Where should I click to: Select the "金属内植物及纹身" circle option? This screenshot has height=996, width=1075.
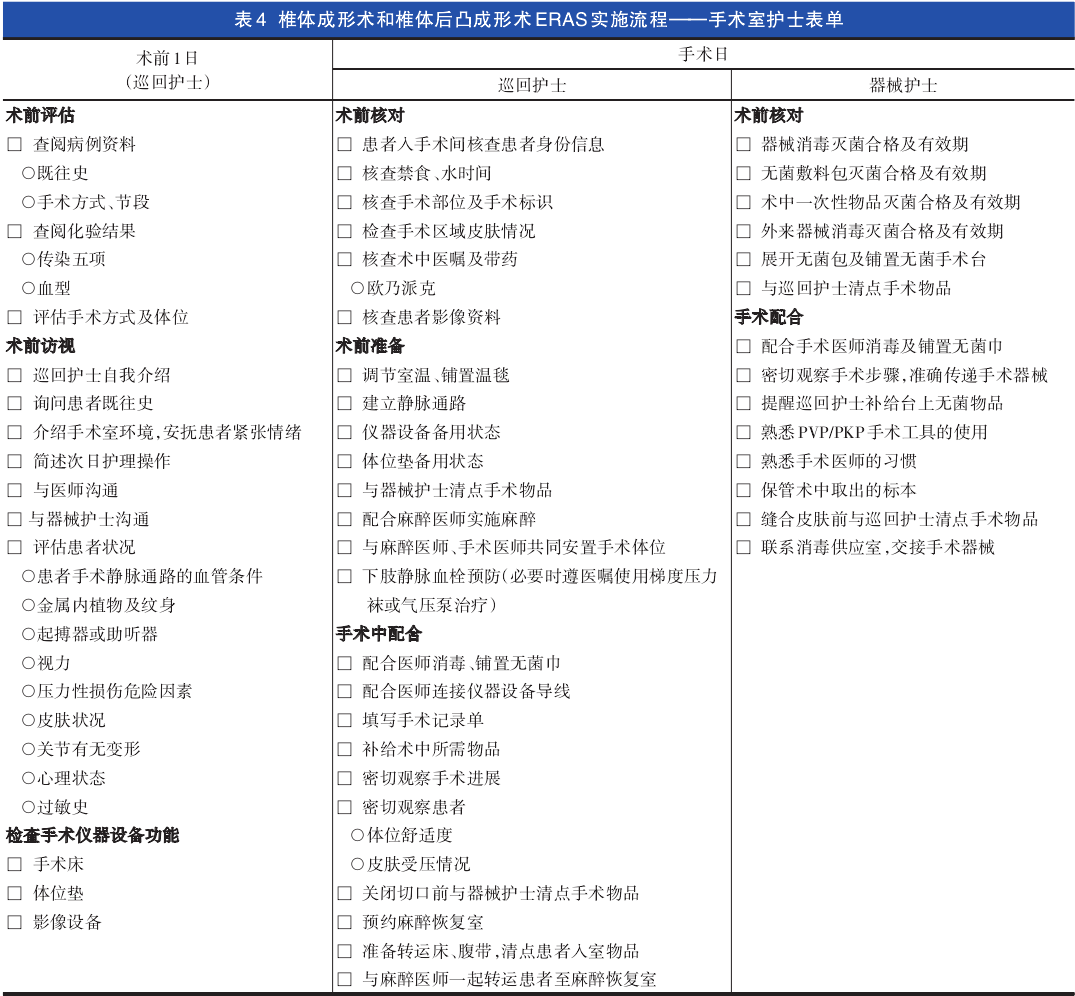point(28,605)
